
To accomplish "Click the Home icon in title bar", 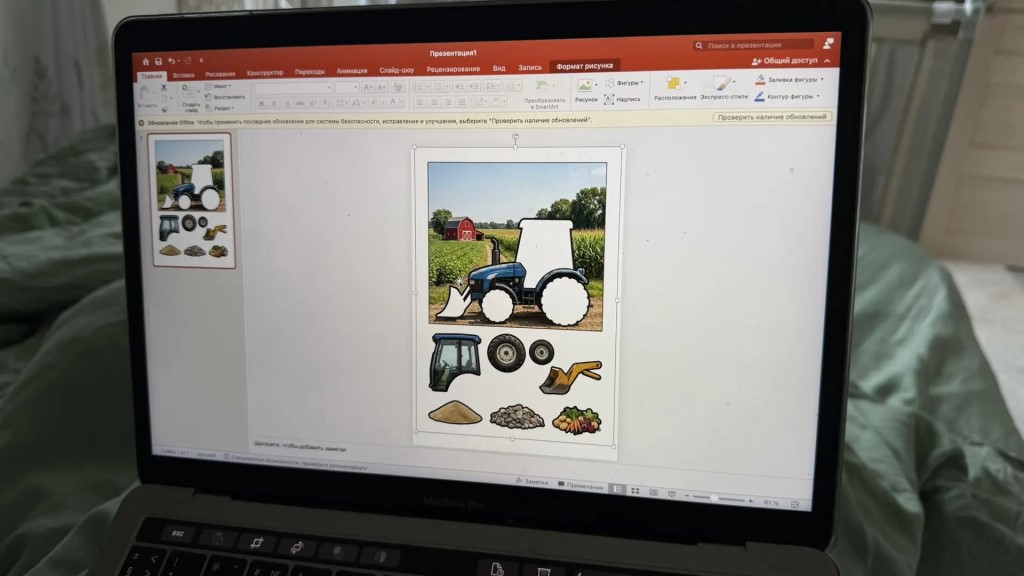I will pyautogui.click(x=145, y=61).
